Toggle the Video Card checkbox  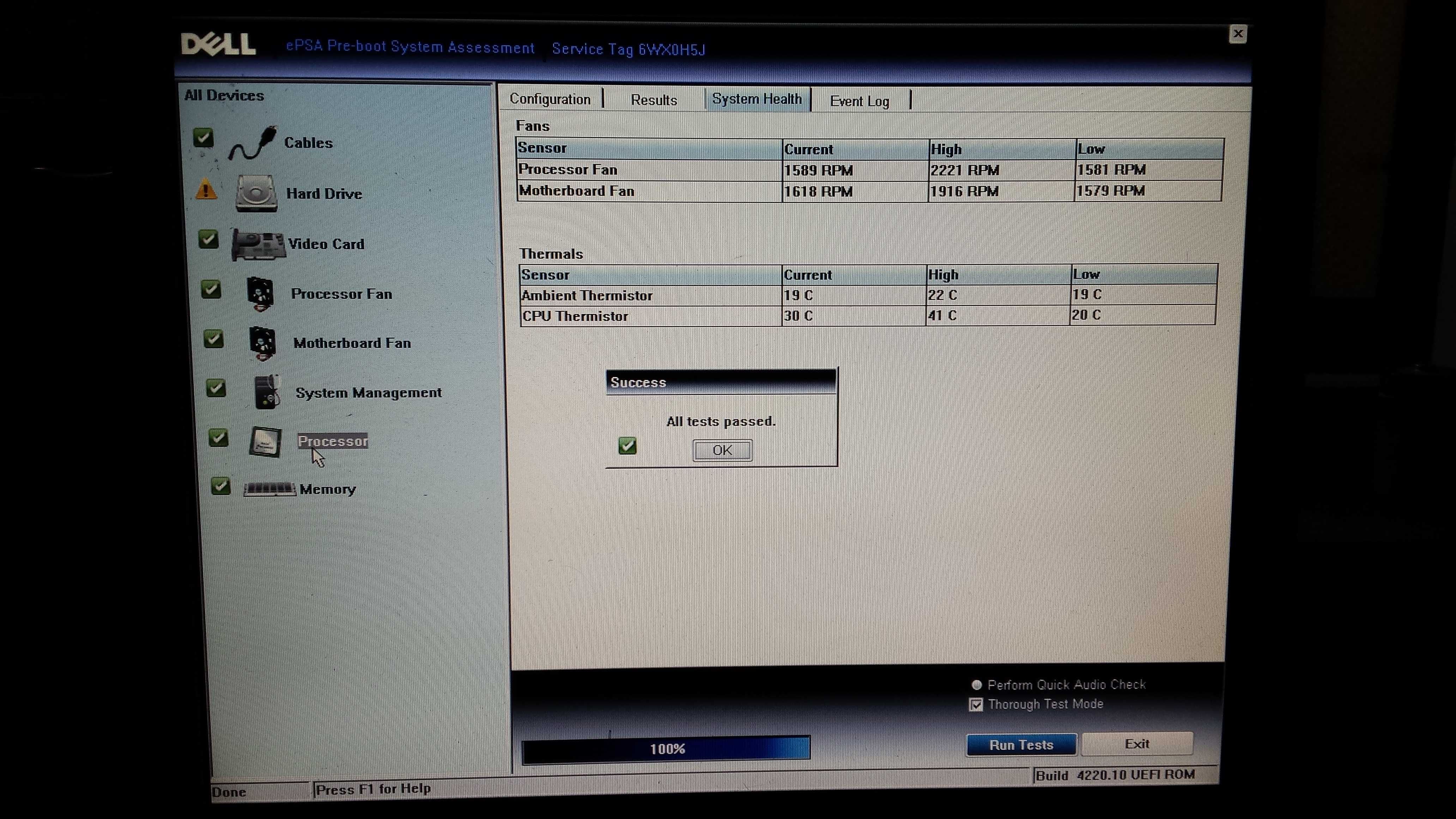pyautogui.click(x=208, y=239)
